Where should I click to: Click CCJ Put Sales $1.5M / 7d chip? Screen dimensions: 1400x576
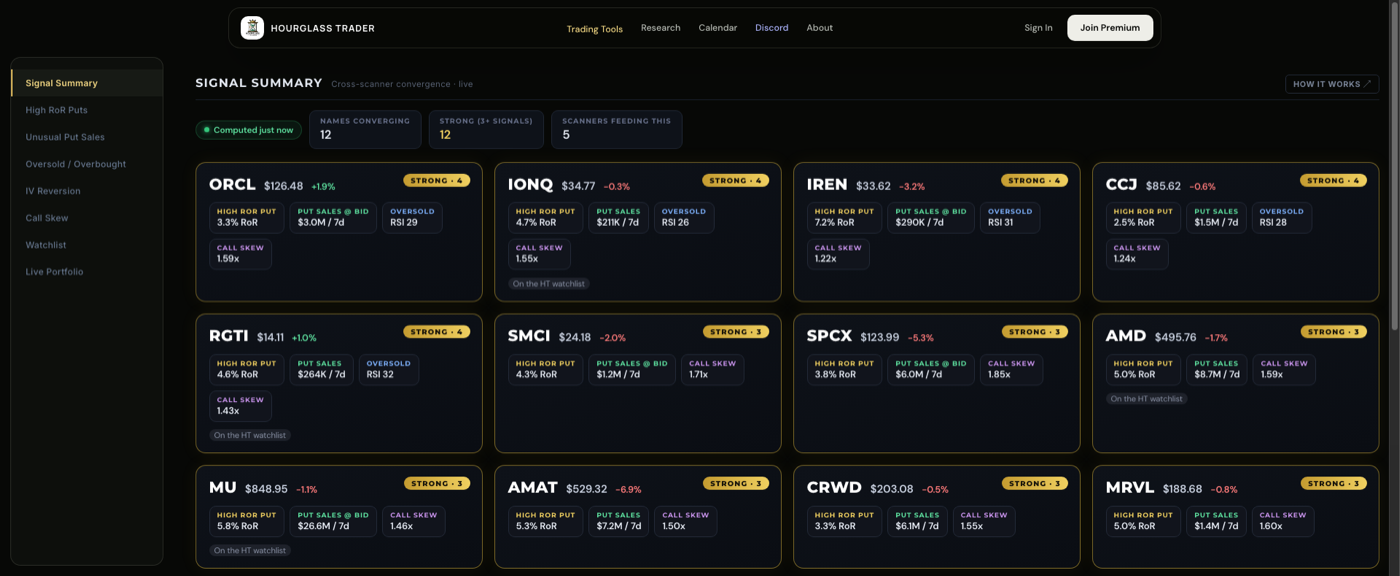[x=1216, y=218]
